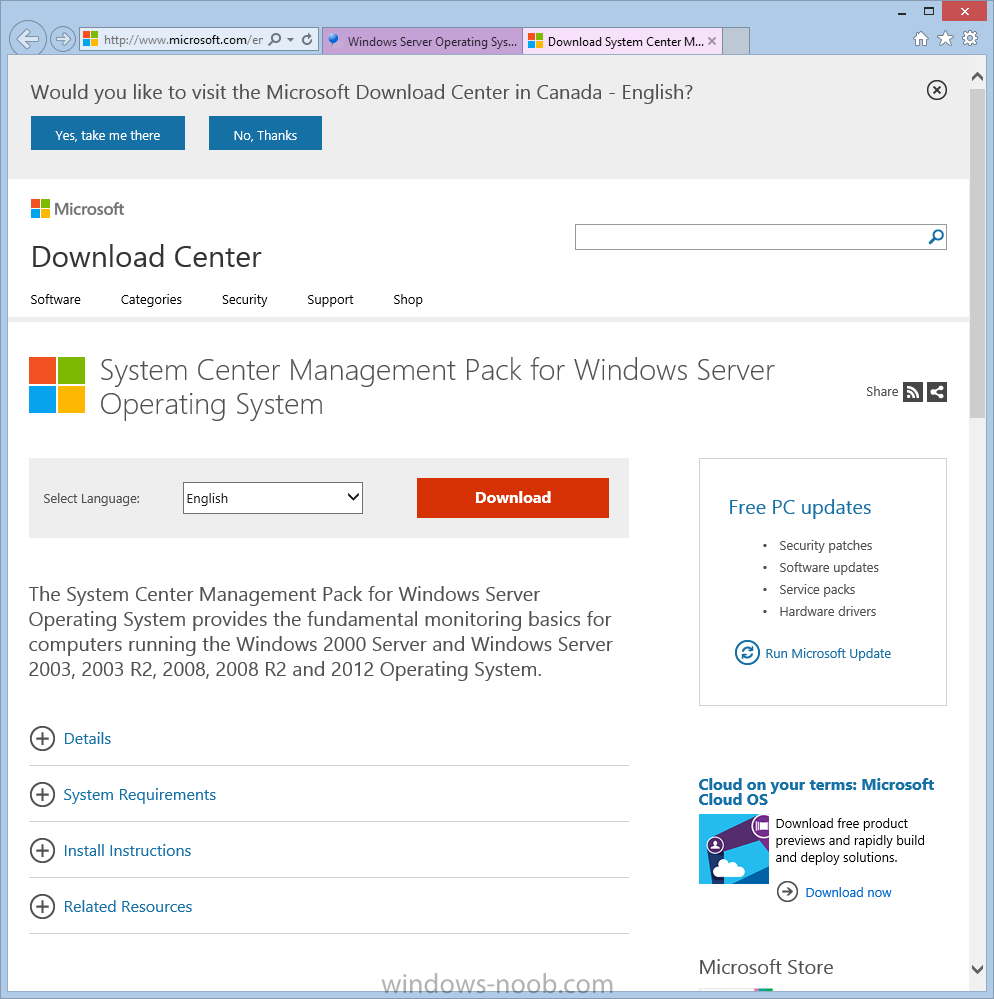Open Cloud on your terms heading link
Viewport: 994px width, 999px height.
point(816,792)
